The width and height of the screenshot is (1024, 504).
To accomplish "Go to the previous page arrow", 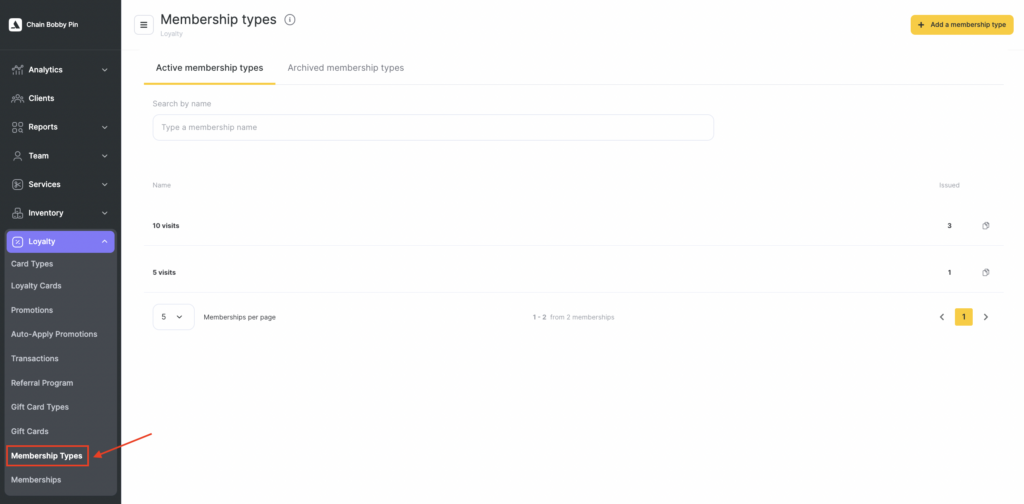I will pos(941,317).
